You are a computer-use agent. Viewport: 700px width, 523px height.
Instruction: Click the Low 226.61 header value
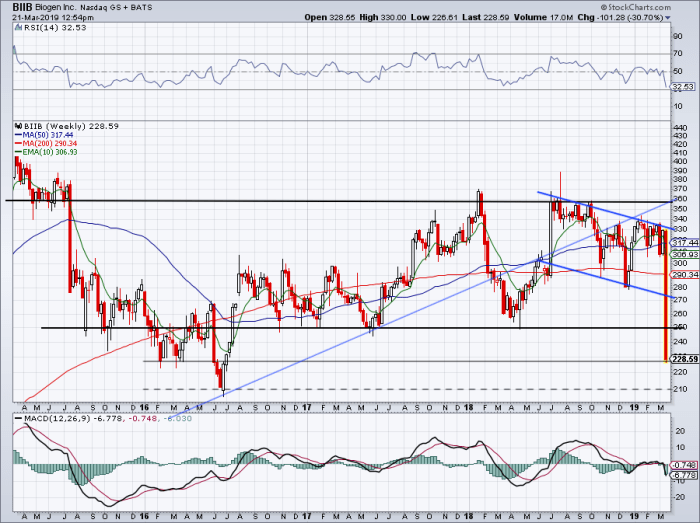pyautogui.click(x=435, y=17)
